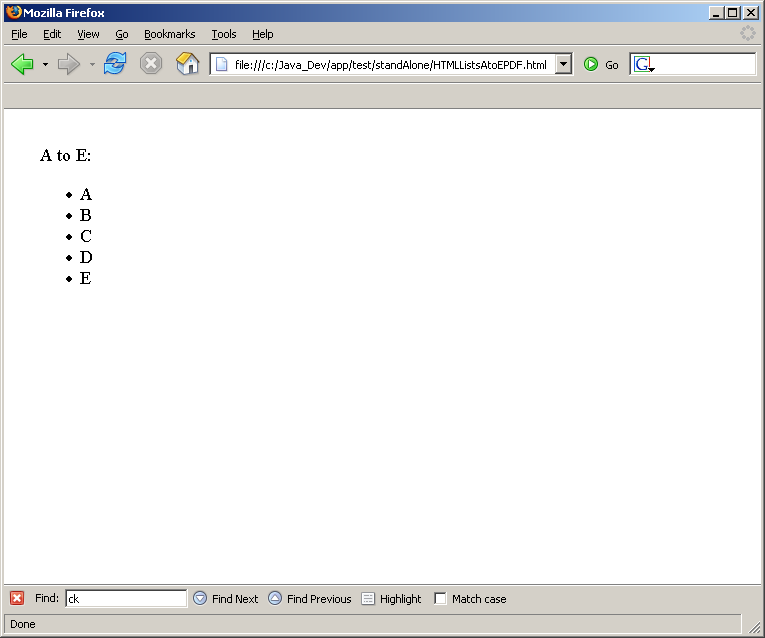Image resolution: width=765 pixels, height=638 pixels.
Task: Expand the address bar history dropdown
Action: coord(563,64)
